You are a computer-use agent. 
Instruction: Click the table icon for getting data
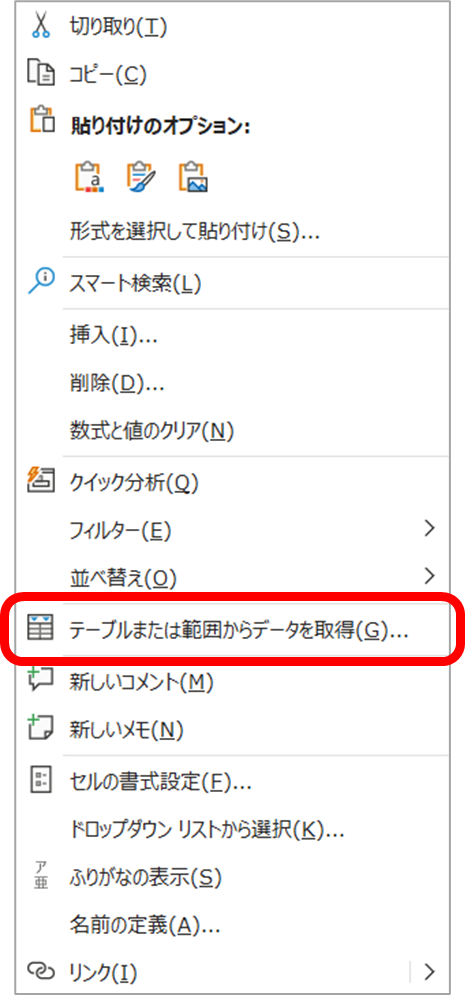click(42, 627)
